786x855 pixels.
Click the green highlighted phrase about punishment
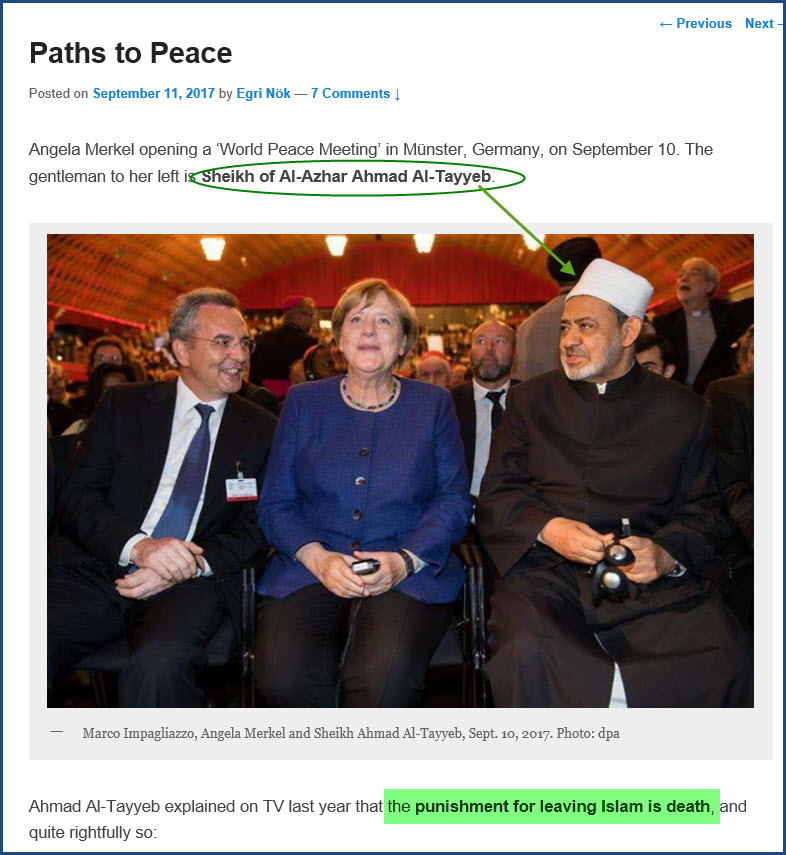point(551,806)
